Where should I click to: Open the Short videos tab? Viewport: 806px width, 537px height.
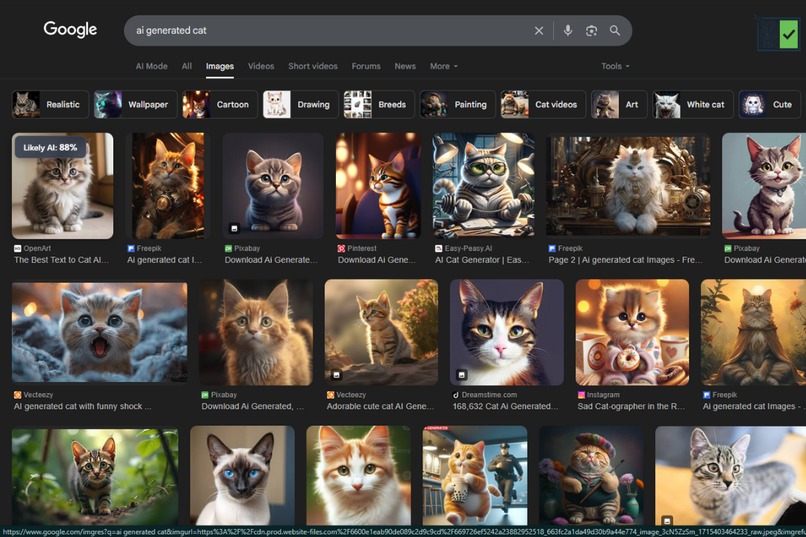pyautogui.click(x=313, y=66)
